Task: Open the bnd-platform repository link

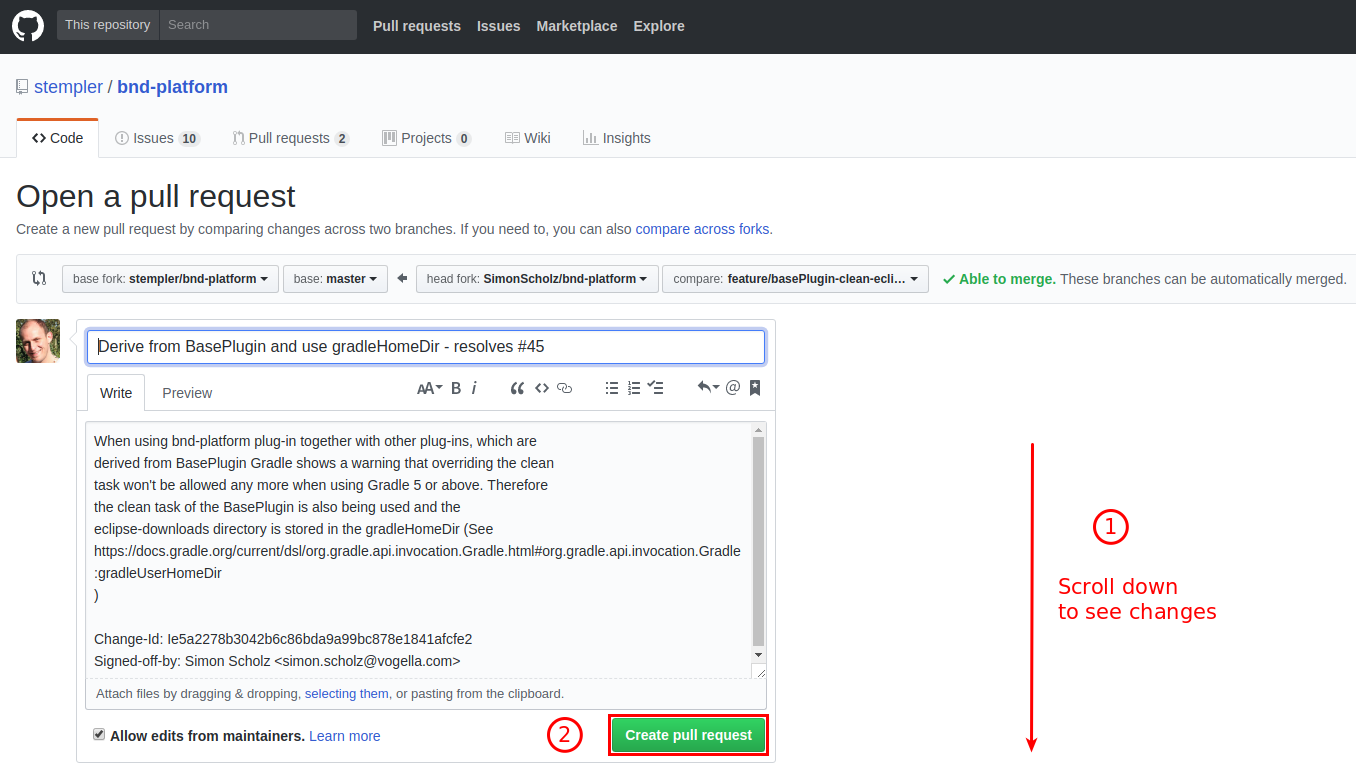Action: [172, 87]
